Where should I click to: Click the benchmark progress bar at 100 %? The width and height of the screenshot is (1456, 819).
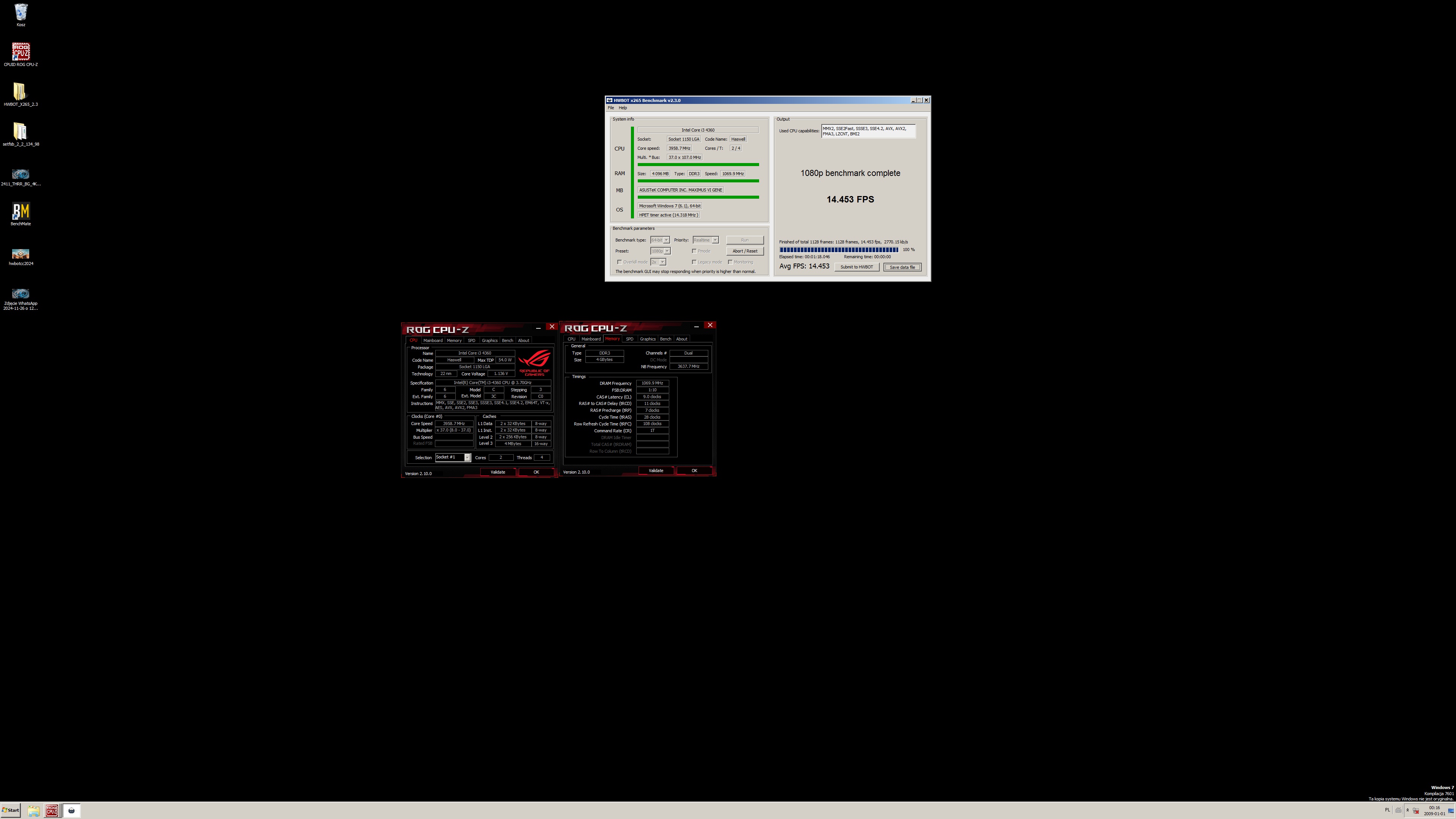click(839, 250)
